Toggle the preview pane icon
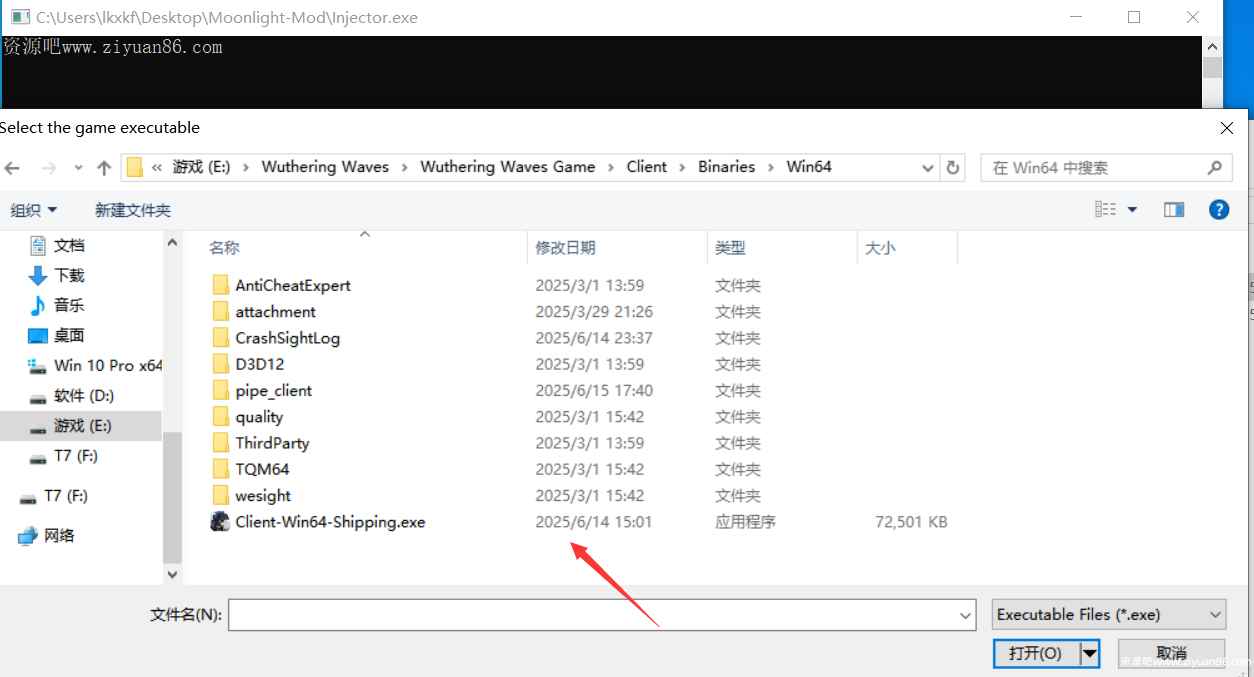 pos(1173,209)
